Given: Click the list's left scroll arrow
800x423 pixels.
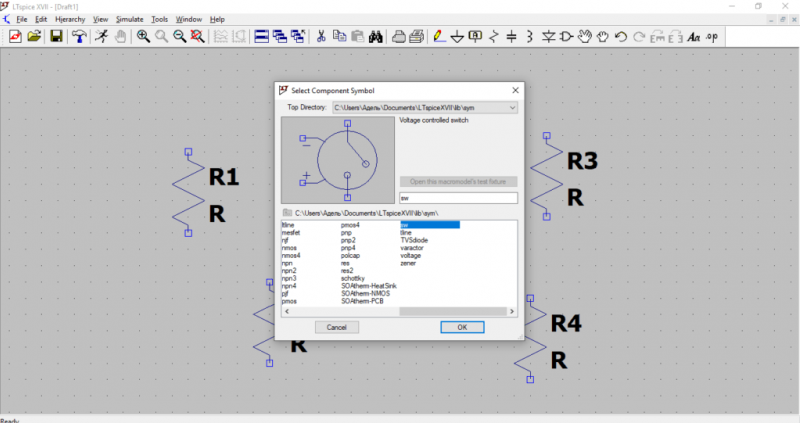Looking at the screenshot, I should (x=287, y=311).
